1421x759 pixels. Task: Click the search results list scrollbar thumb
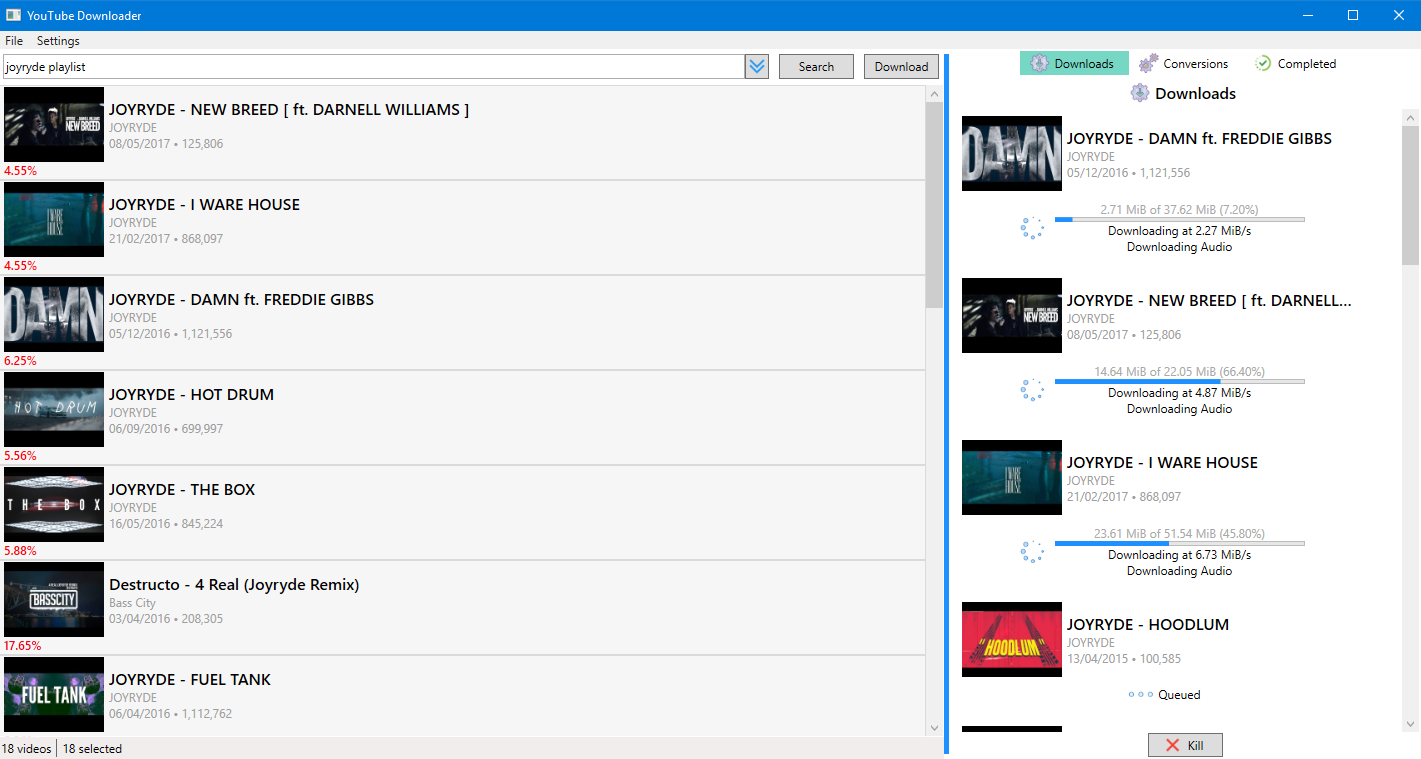tap(934, 204)
